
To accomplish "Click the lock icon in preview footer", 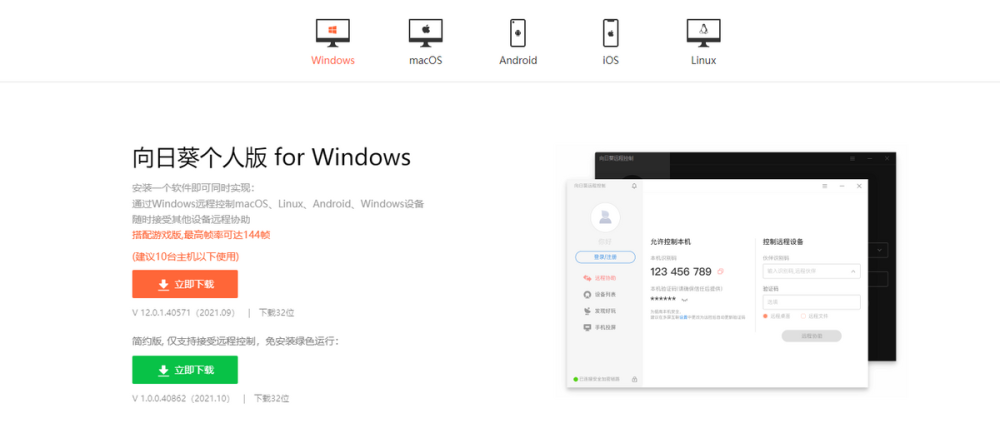I will [635, 379].
